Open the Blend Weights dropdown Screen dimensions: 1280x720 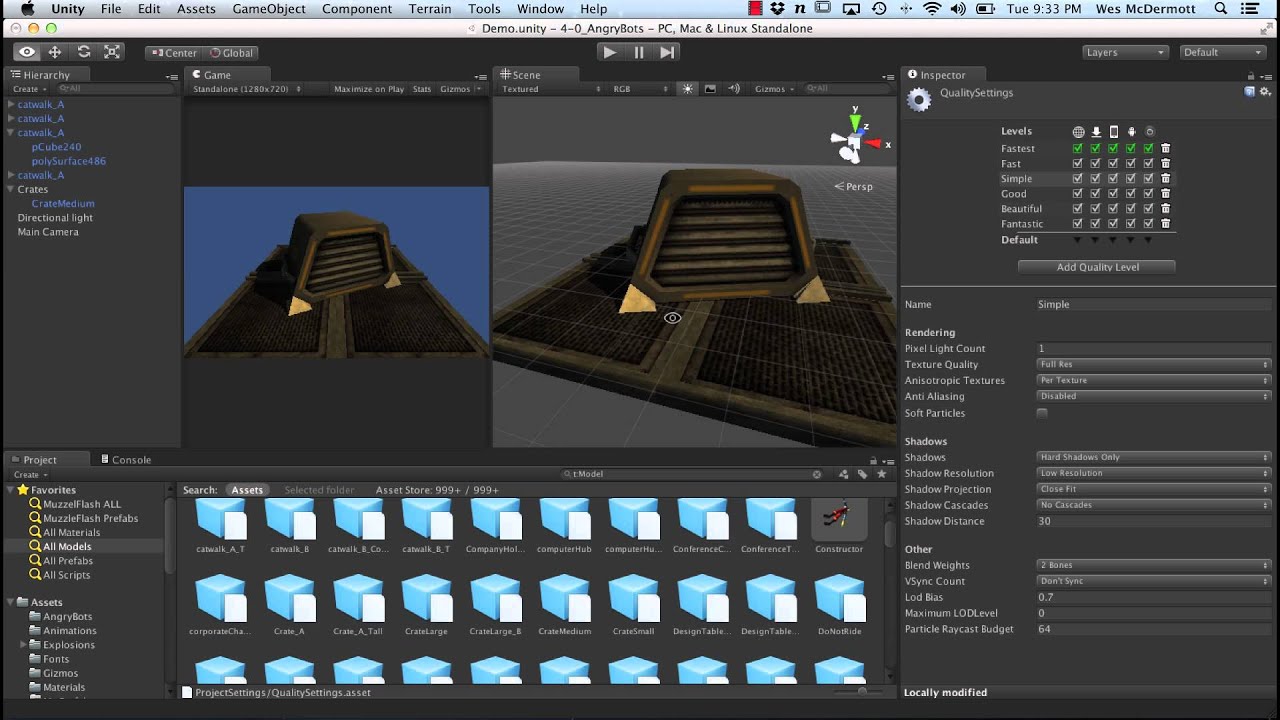pyautogui.click(x=1154, y=565)
